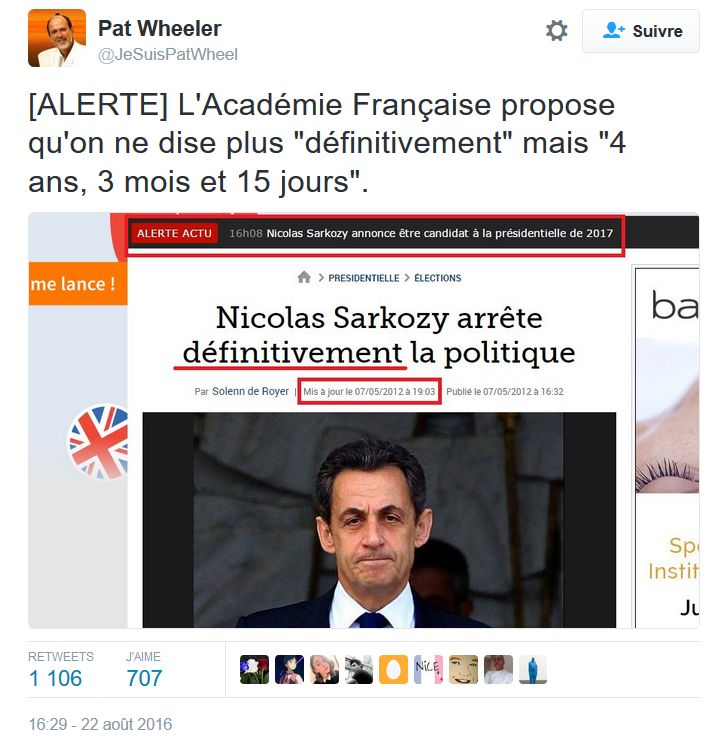Click the Pat Wheeler display name
The width and height of the screenshot is (724, 740).
160,28
